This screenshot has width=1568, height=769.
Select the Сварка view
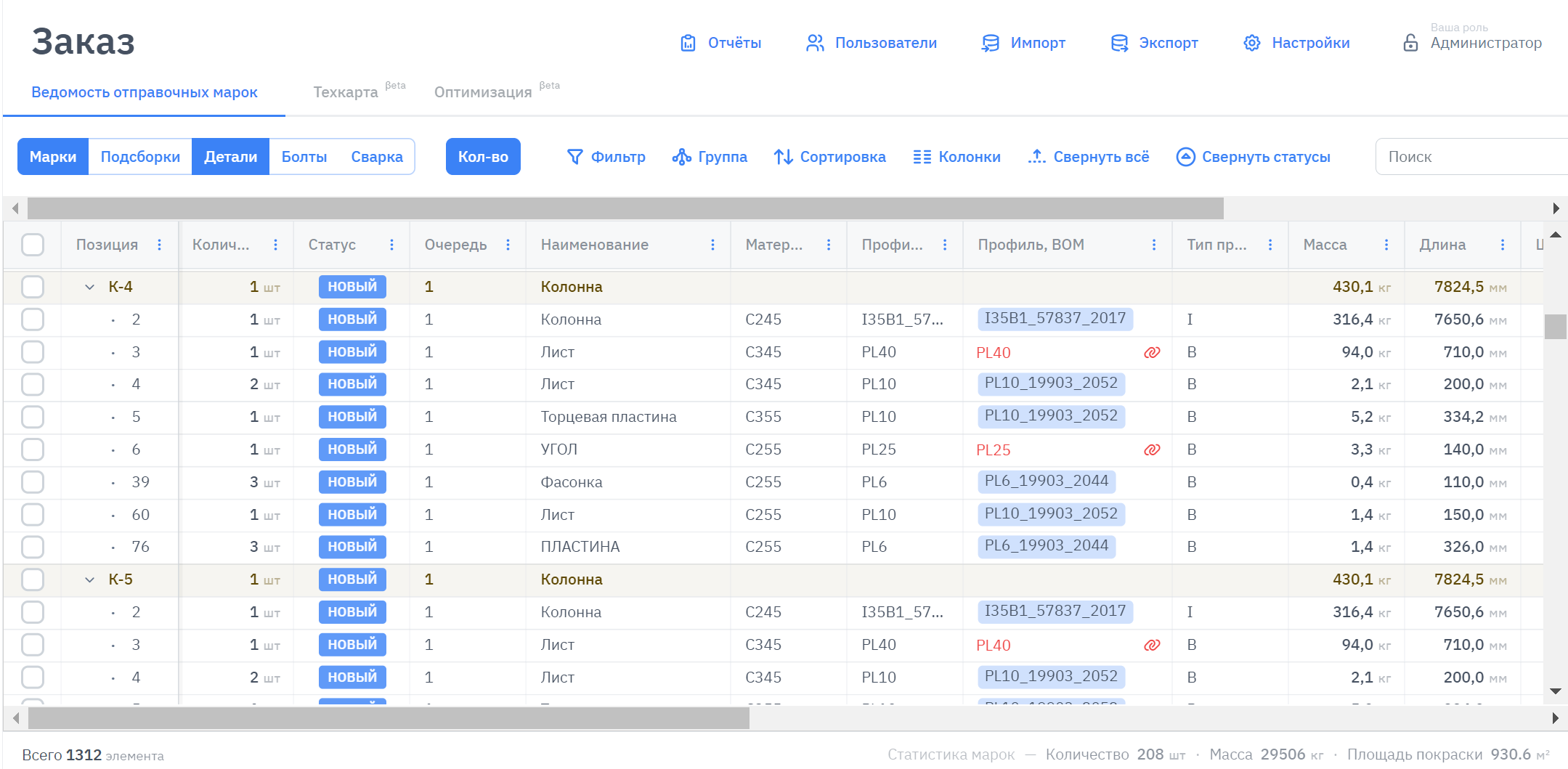point(377,157)
